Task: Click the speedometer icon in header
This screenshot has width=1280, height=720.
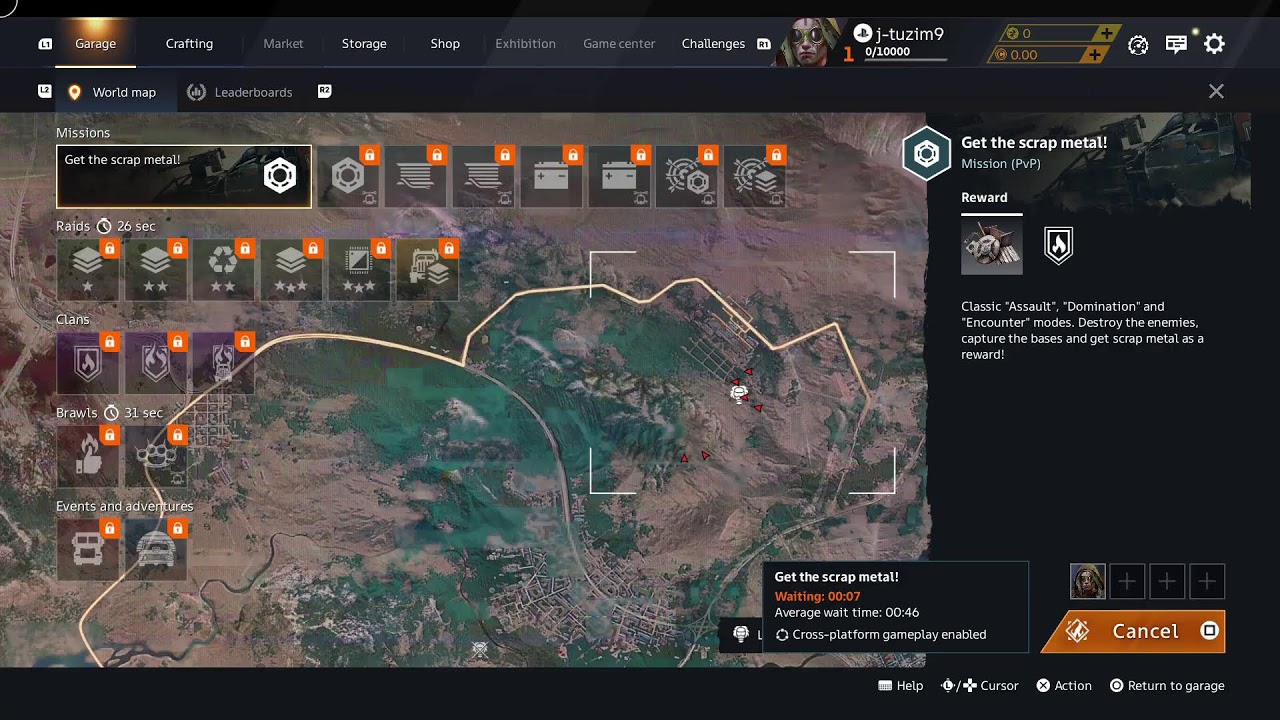Action: (x=1138, y=44)
